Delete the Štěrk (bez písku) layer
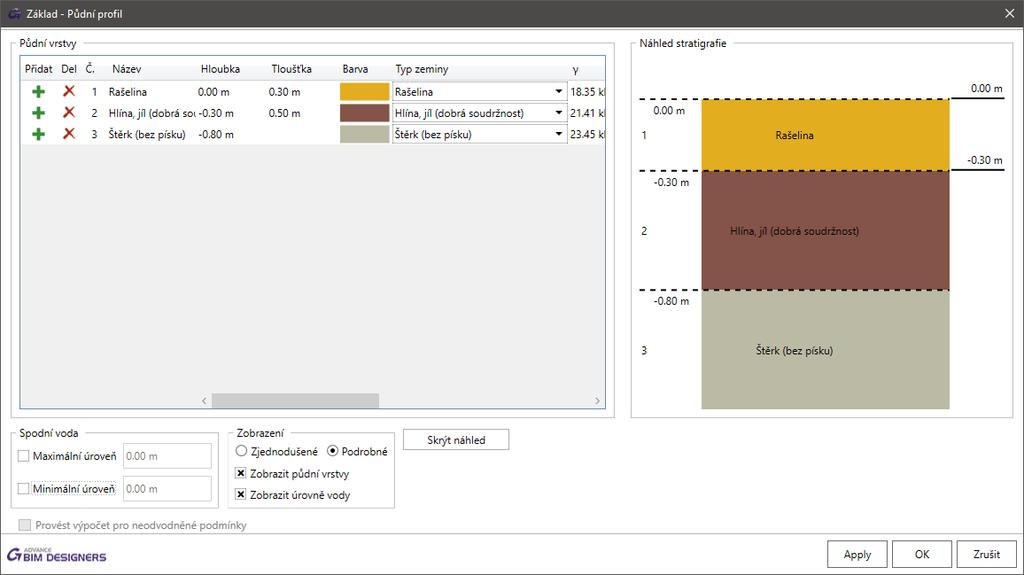Image resolution: width=1024 pixels, height=575 pixels. click(x=69, y=133)
